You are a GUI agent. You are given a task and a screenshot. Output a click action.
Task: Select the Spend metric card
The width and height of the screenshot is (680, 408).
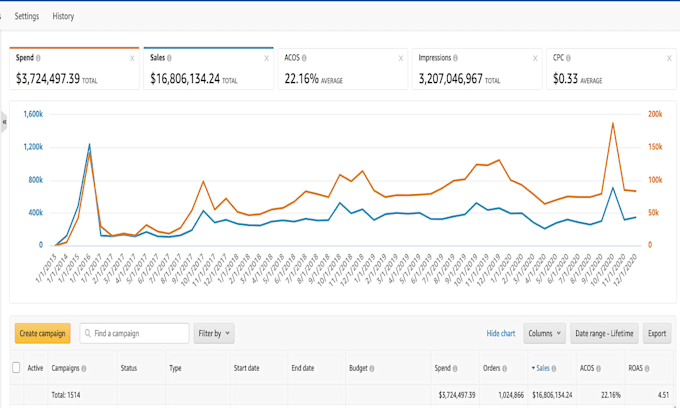click(x=74, y=69)
